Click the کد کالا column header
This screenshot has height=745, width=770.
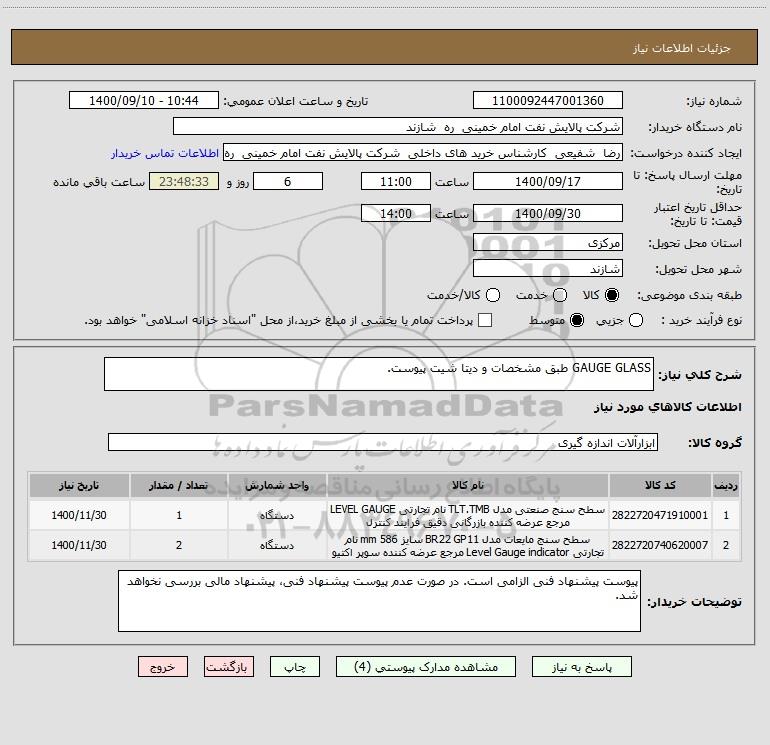(x=660, y=485)
